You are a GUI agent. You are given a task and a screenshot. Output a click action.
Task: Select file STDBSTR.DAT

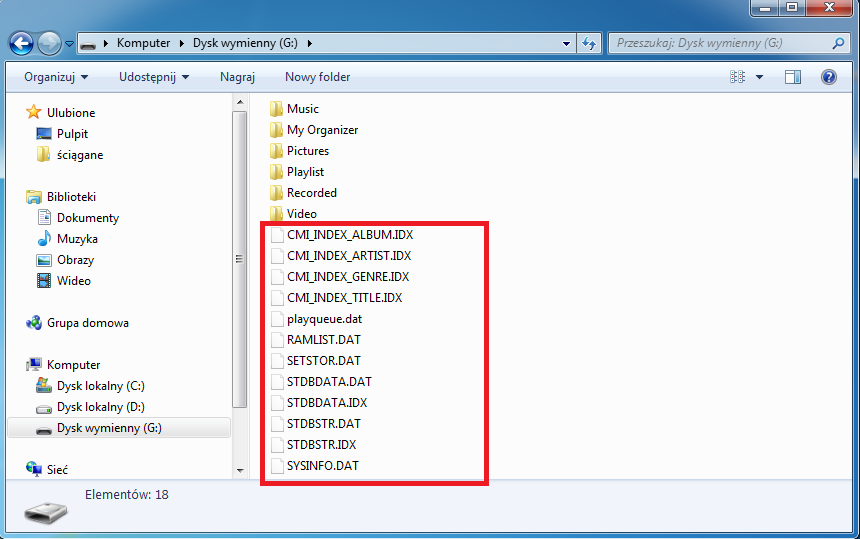324,423
